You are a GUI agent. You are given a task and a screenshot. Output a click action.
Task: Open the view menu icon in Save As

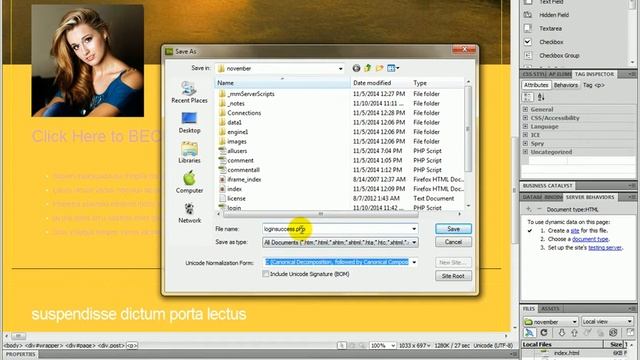393,68
